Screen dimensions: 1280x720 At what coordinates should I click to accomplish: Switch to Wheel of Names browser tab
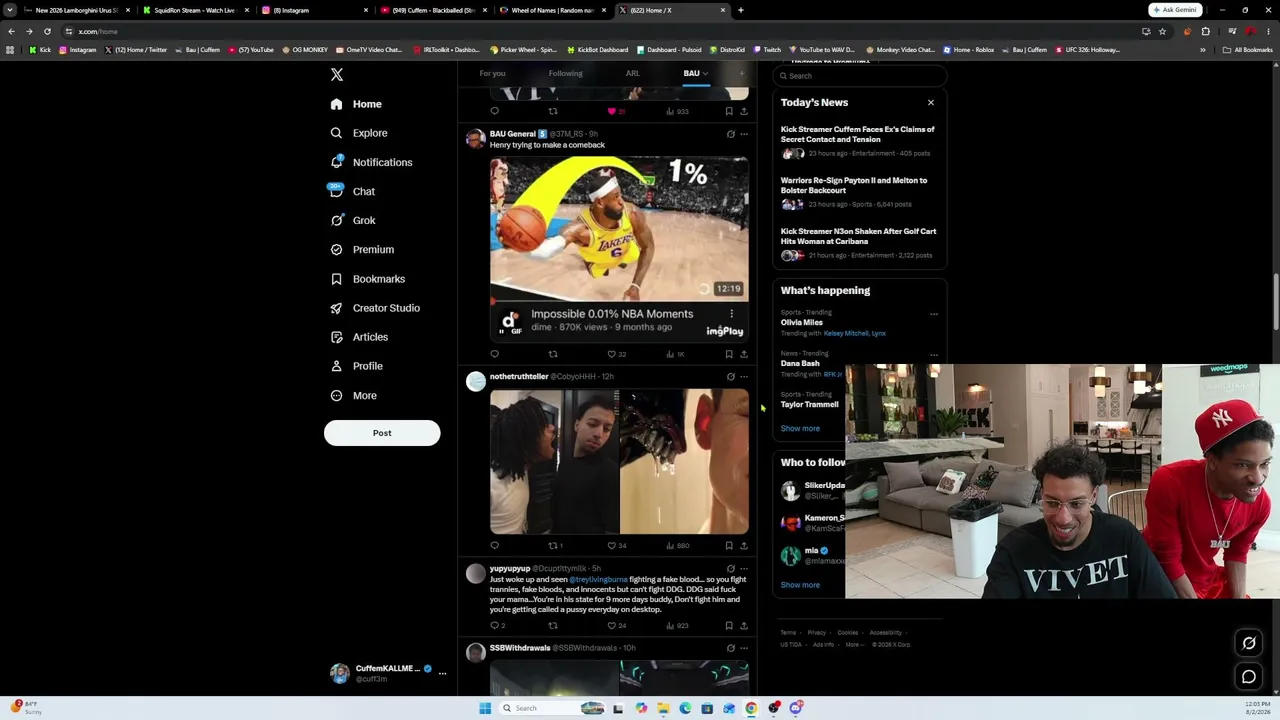coord(551,10)
